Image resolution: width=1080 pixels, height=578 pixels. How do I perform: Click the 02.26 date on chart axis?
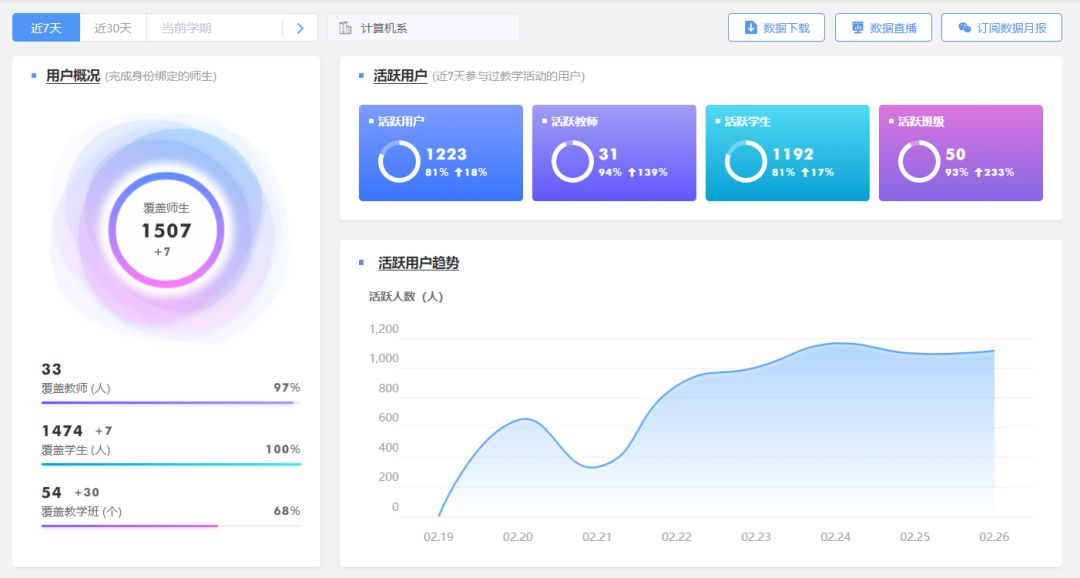coord(994,537)
